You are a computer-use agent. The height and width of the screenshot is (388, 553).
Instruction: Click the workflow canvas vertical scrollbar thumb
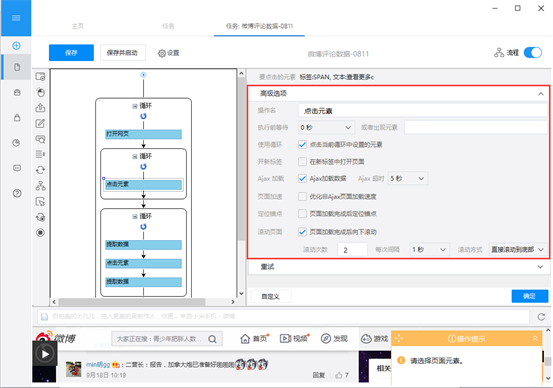[x=241, y=159]
